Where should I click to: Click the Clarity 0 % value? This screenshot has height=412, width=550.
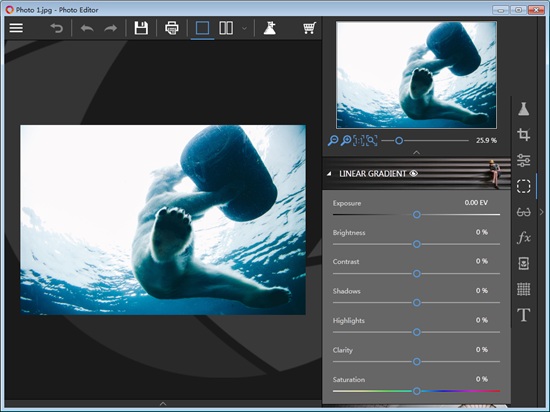(482, 350)
